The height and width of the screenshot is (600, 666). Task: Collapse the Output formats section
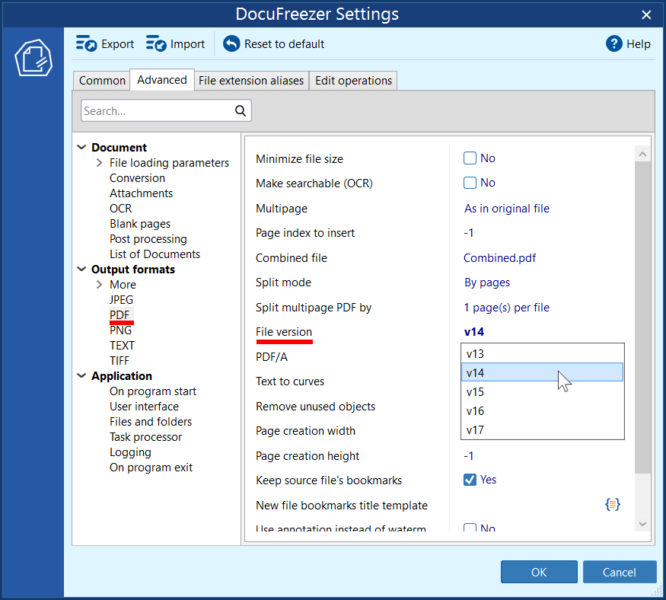click(x=82, y=269)
